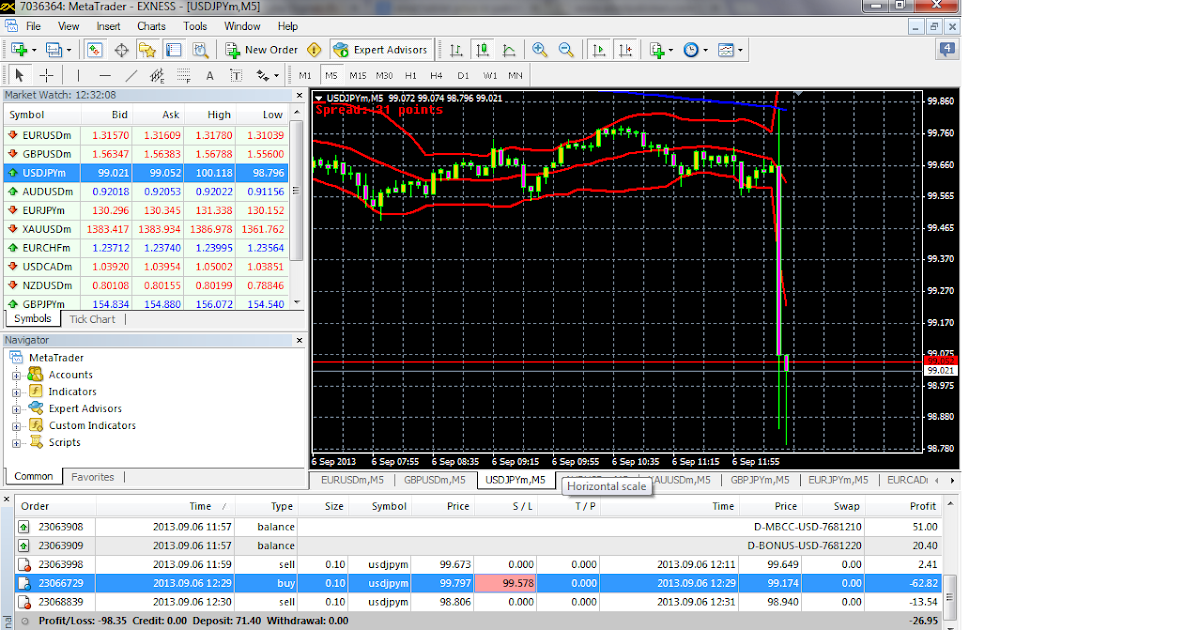The height and width of the screenshot is (630, 1200).
Task: Switch to the Tick Chart tab
Action: [91, 319]
